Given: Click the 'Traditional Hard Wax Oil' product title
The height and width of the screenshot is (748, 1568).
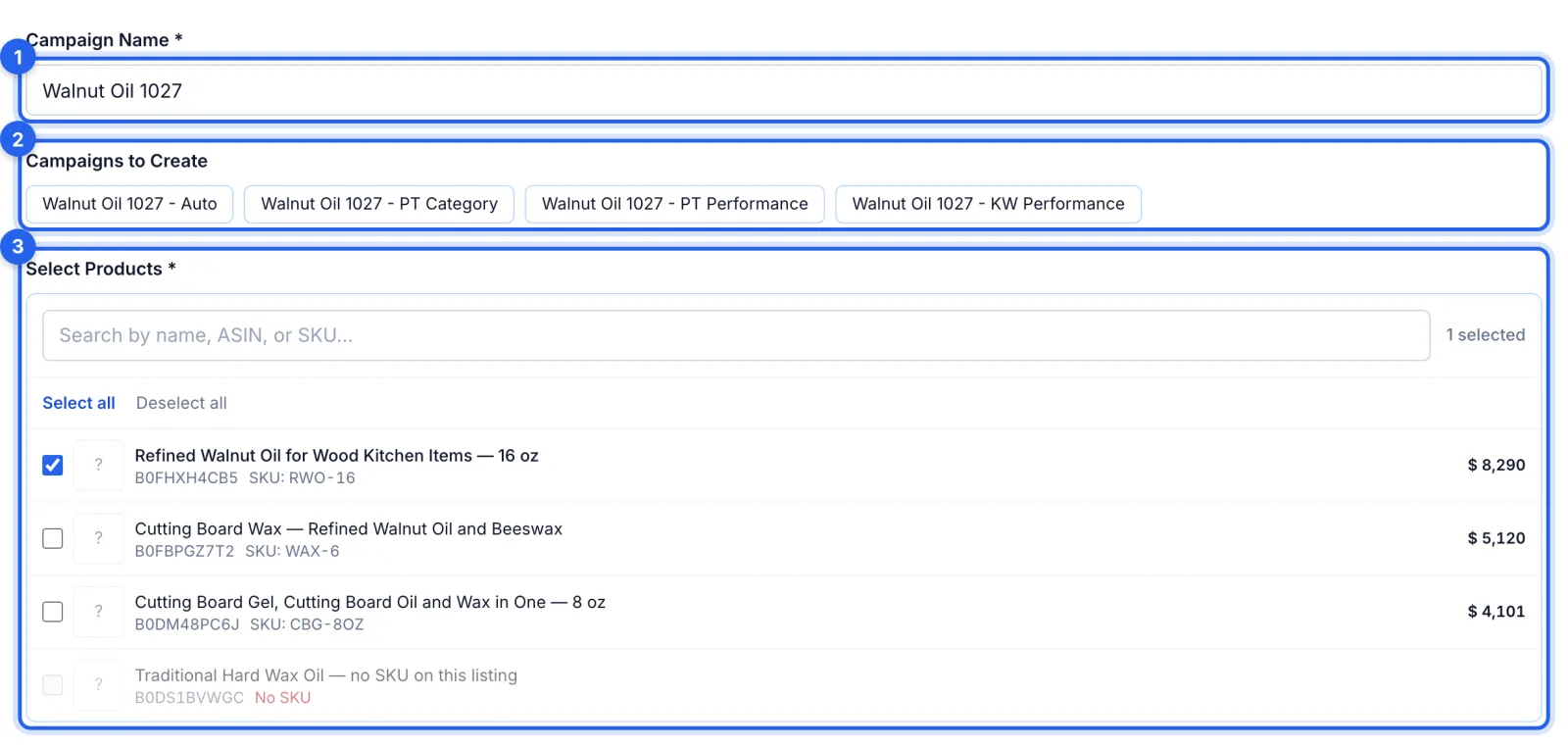Looking at the screenshot, I should click(325, 675).
